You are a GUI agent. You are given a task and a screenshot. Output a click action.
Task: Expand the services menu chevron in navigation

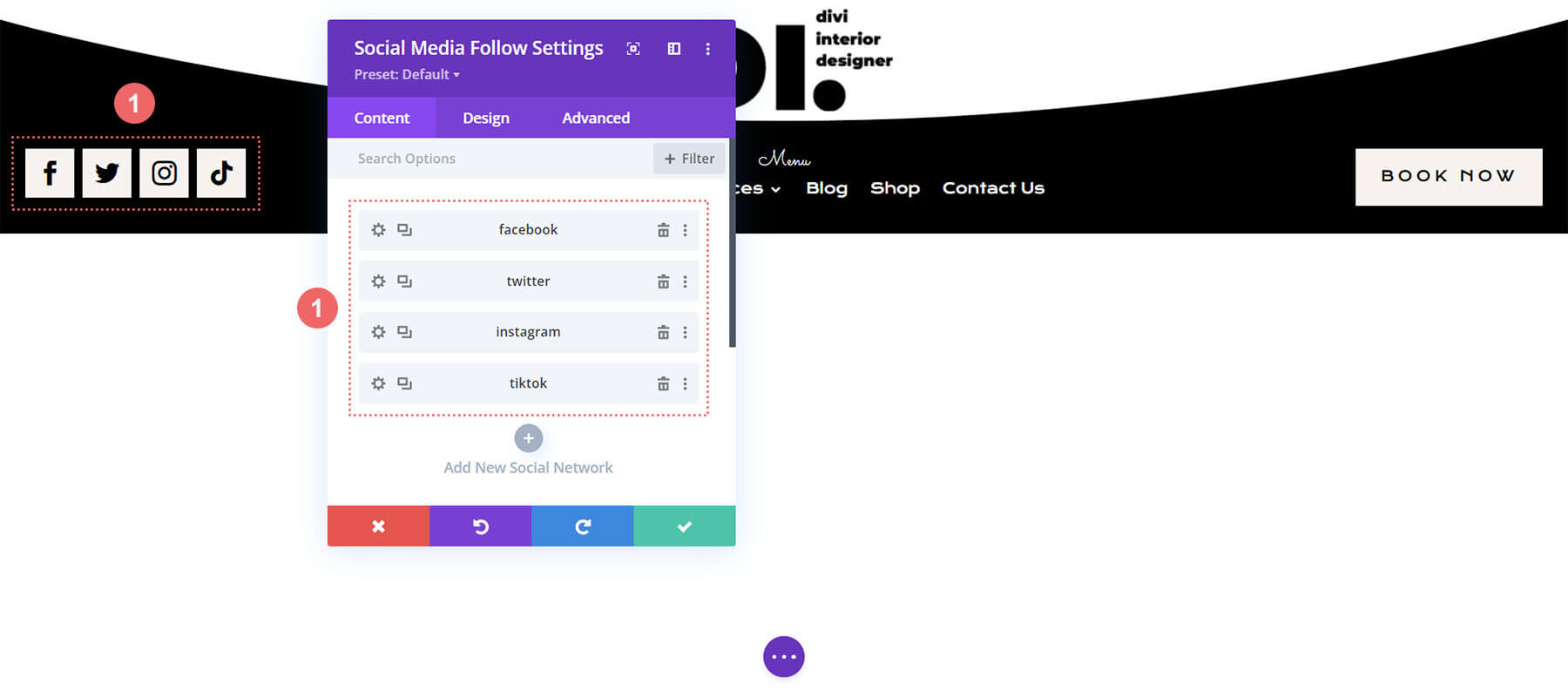pyautogui.click(x=775, y=189)
